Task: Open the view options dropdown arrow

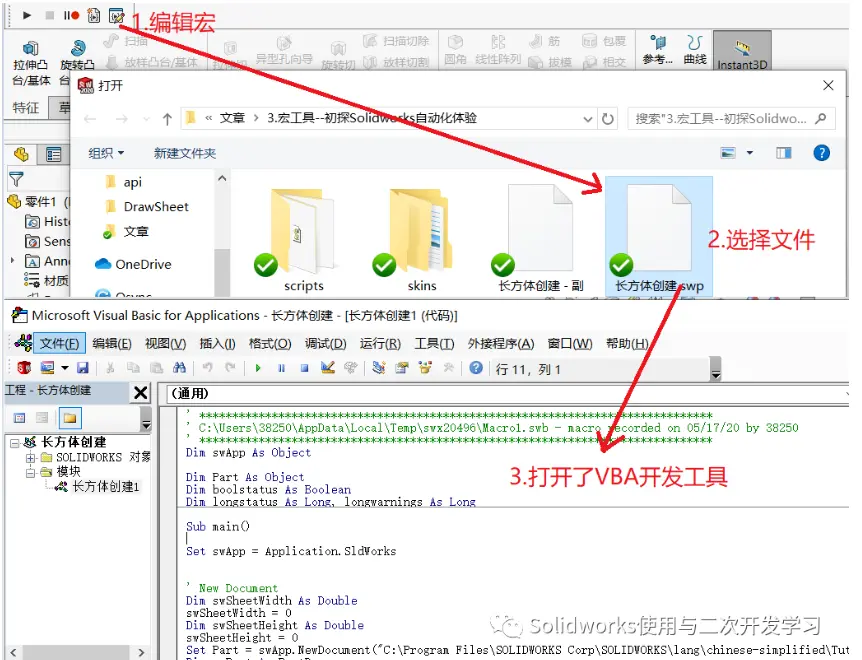Action: tap(749, 153)
